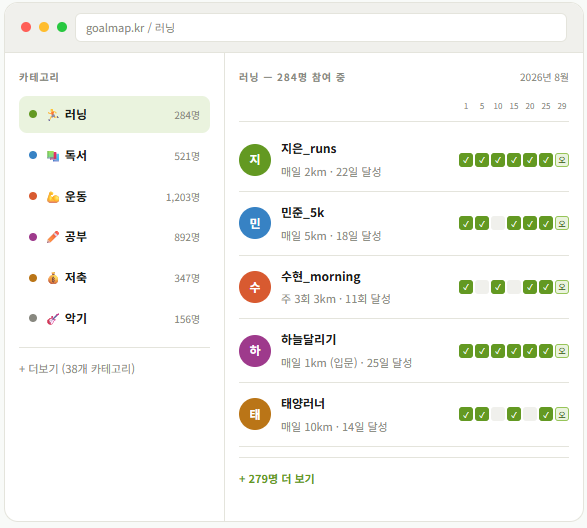Screen dimensions: 587x528
Task: Click the 284명 count in 러닝 row
Action: pos(187,115)
